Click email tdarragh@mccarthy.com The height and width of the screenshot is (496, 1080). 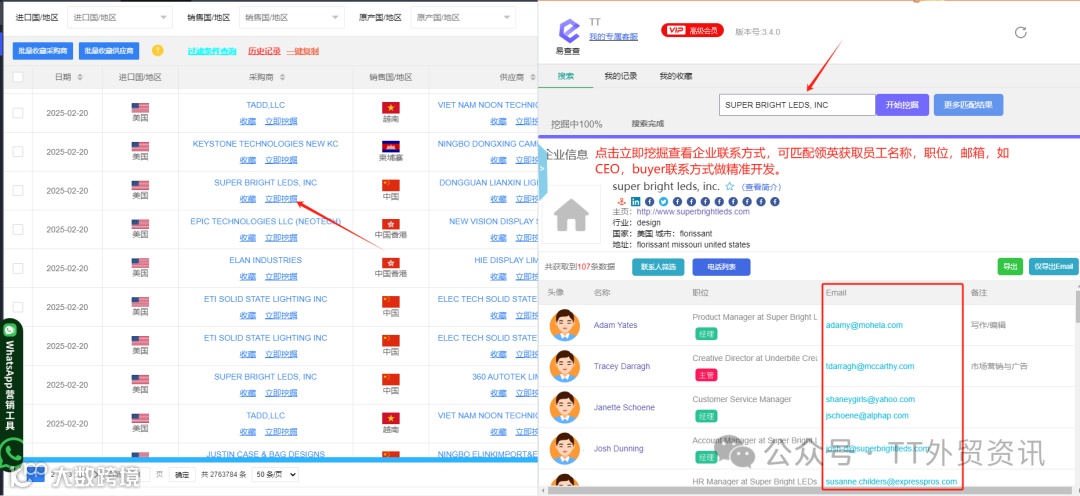tap(870, 366)
